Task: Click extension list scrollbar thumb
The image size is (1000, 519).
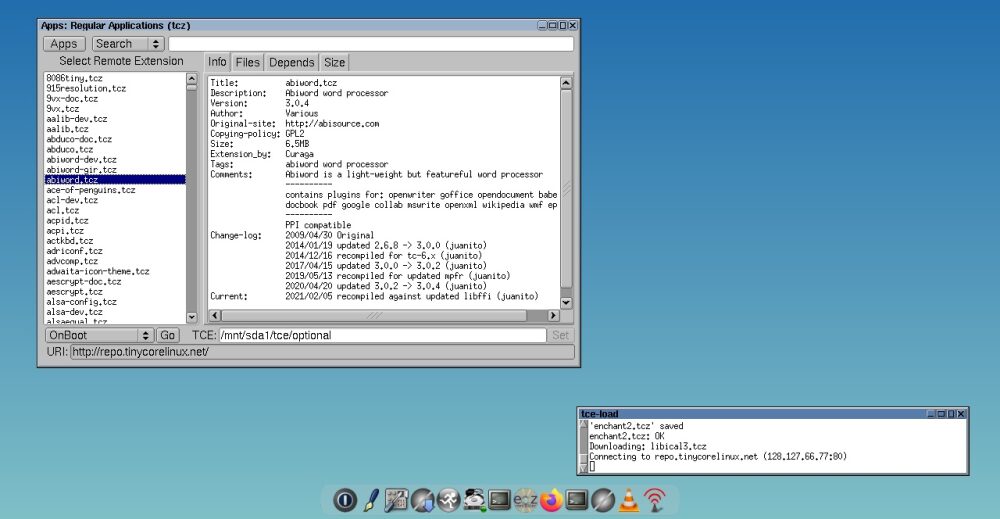Action: [x=191, y=87]
